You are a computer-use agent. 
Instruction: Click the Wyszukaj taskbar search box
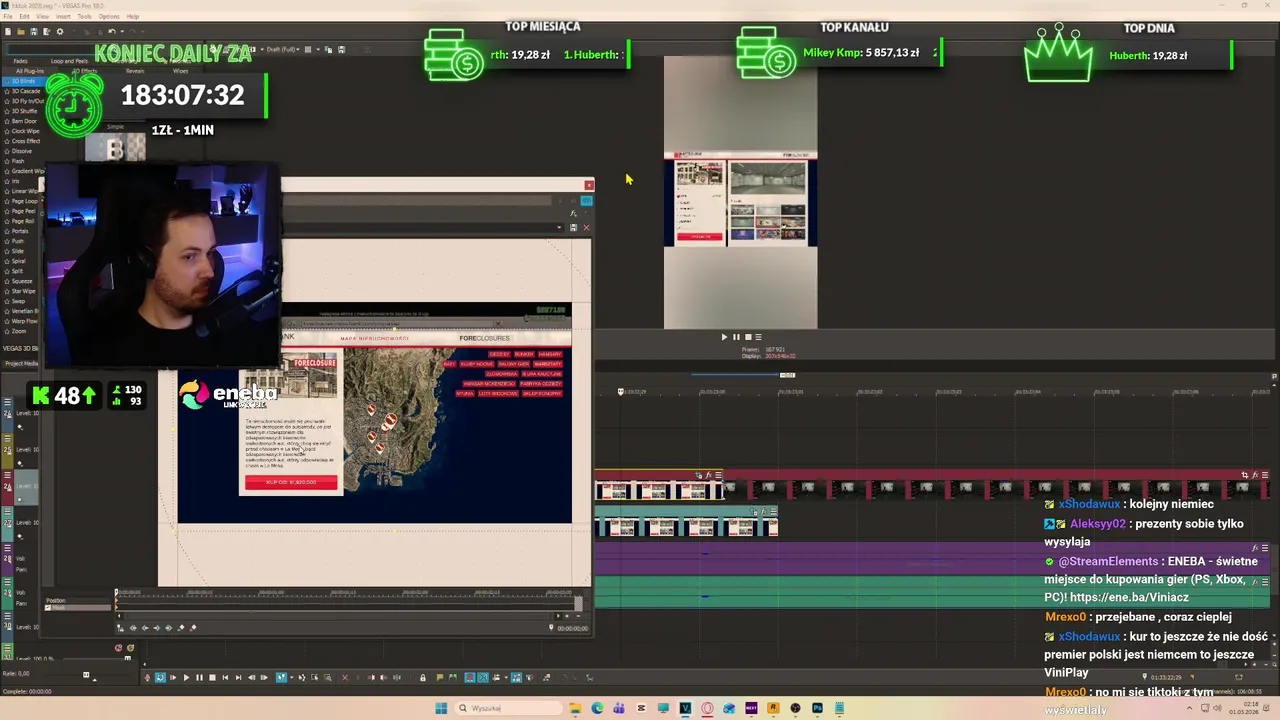pyautogui.click(x=510, y=708)
